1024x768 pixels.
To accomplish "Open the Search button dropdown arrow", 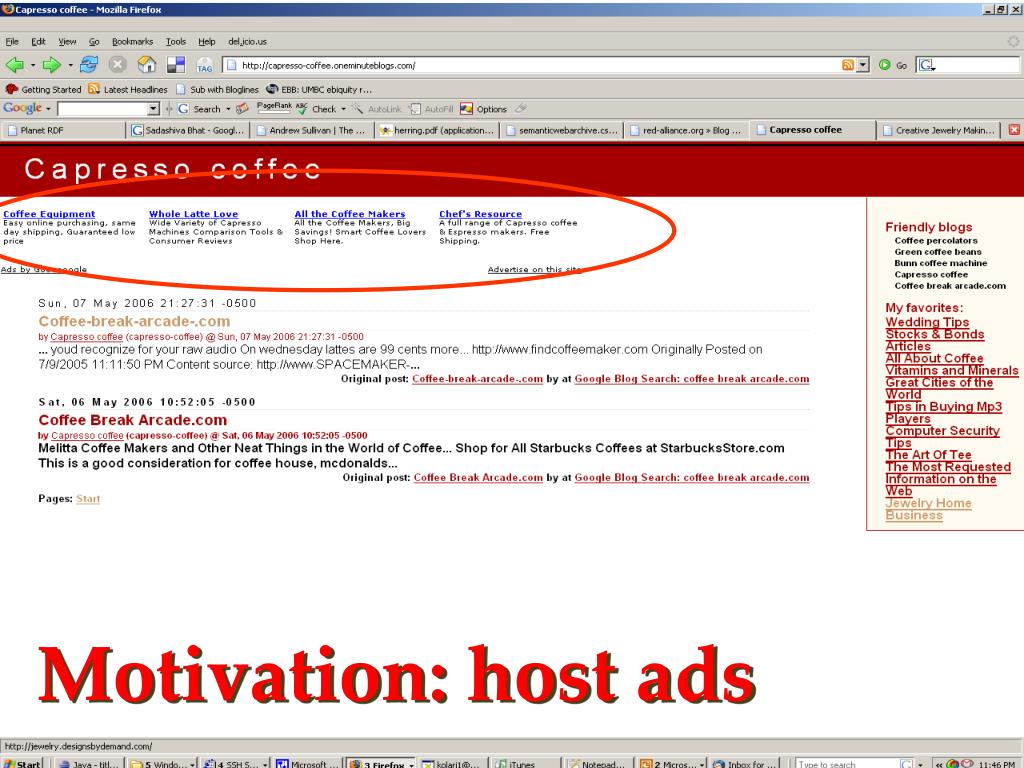I will pyautogui.click(x=228, y=109).
